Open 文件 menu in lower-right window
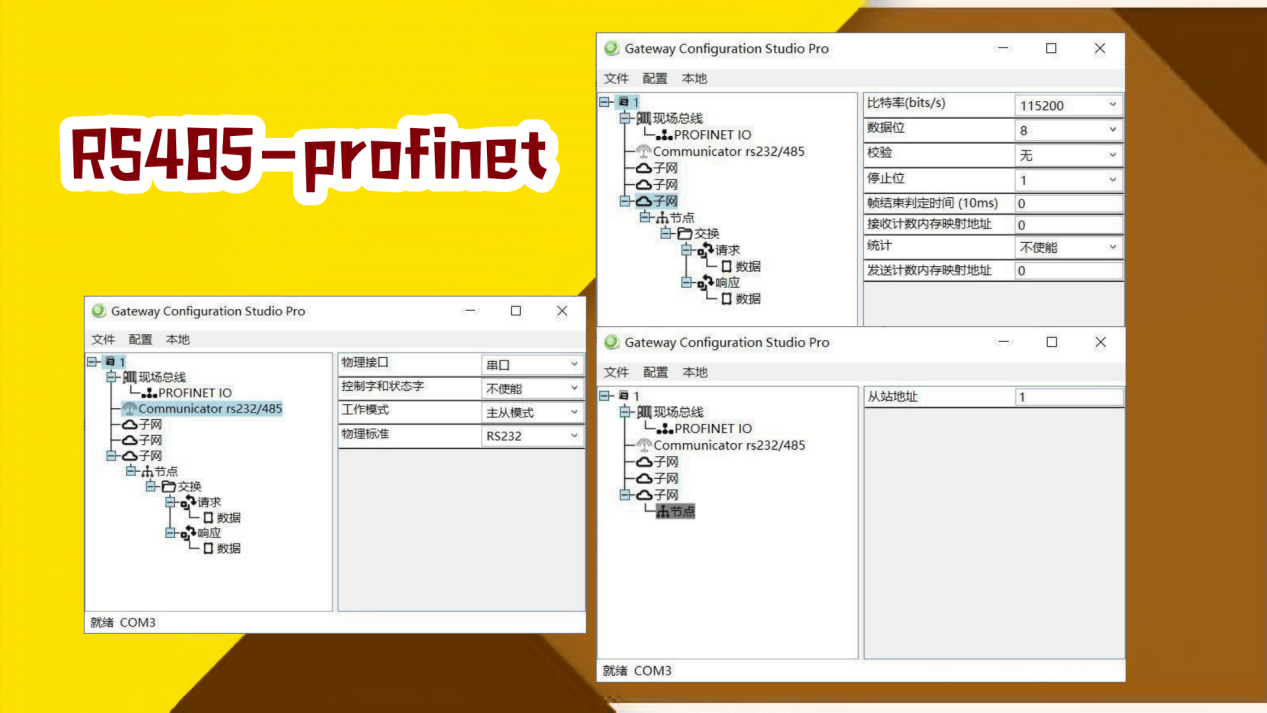 coord(617,372)
